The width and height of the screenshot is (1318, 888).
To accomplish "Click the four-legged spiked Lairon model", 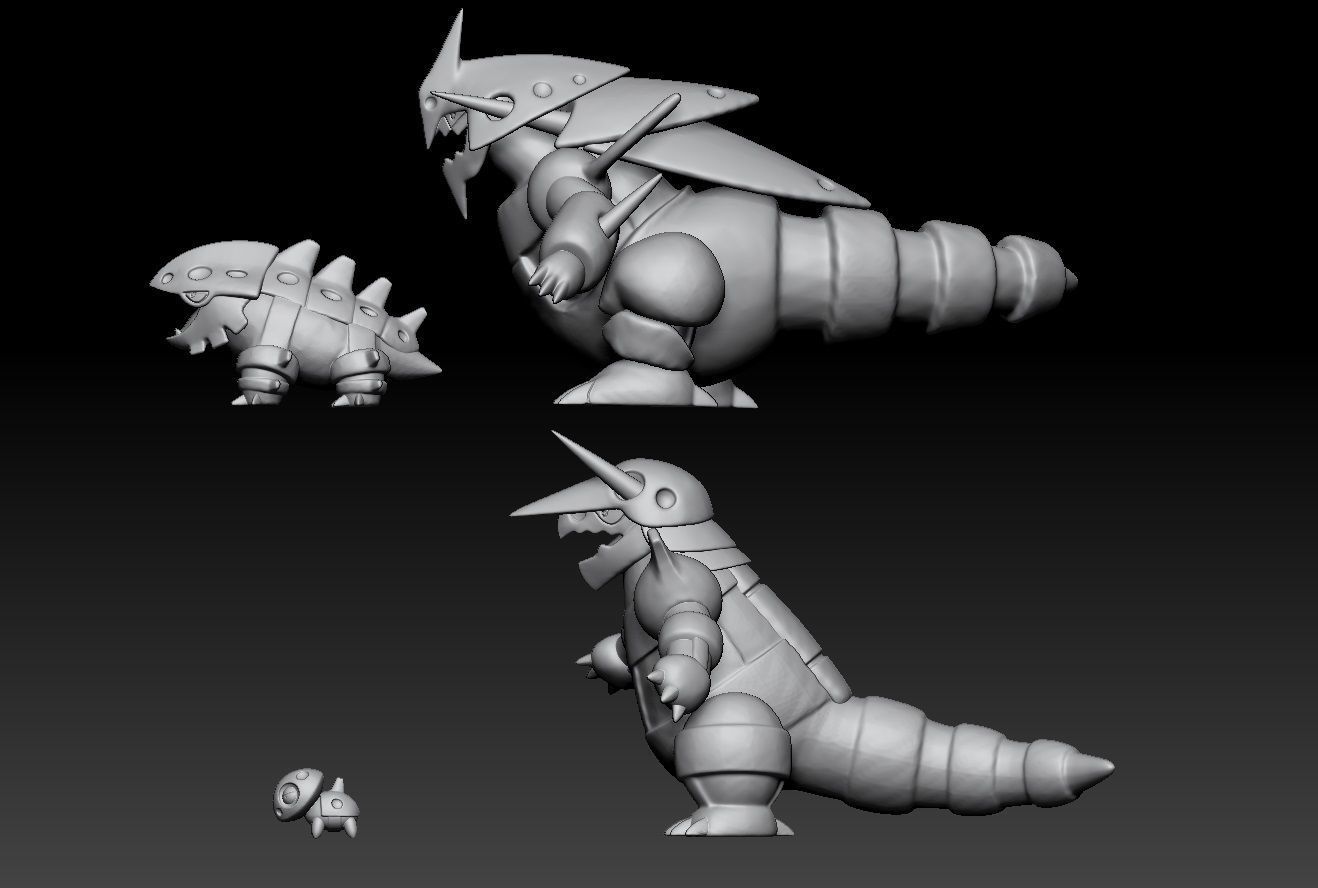I will pyautogui.click(x=296, y=322).
